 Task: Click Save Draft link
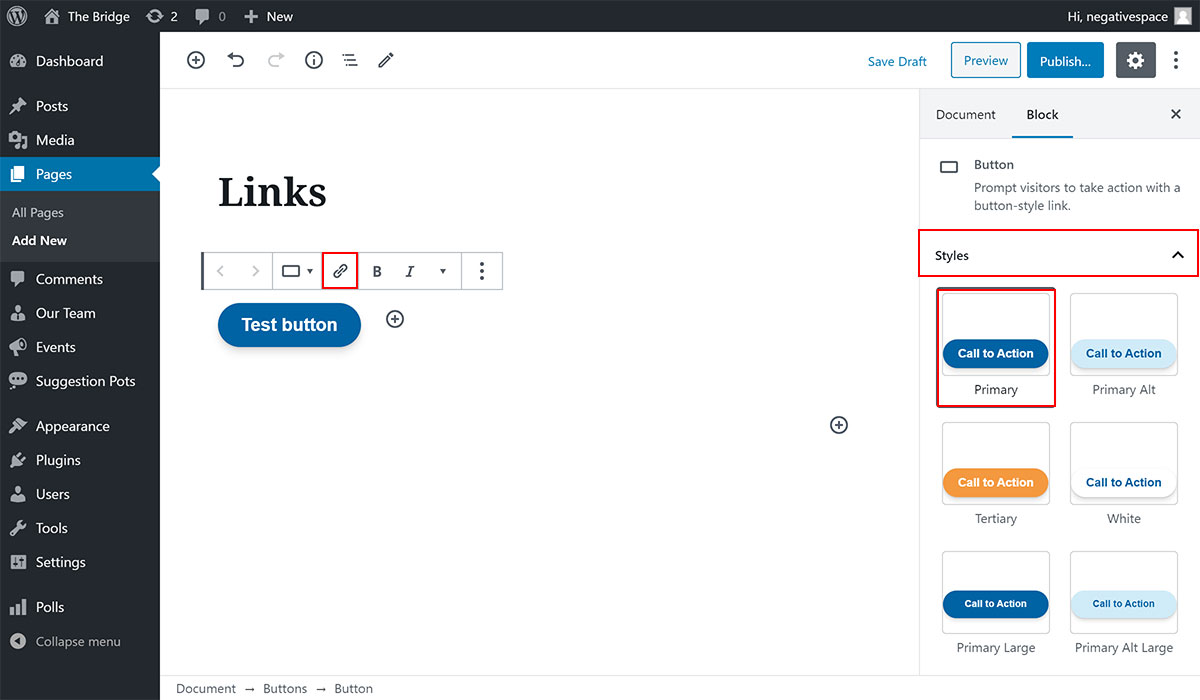point(897,61)
